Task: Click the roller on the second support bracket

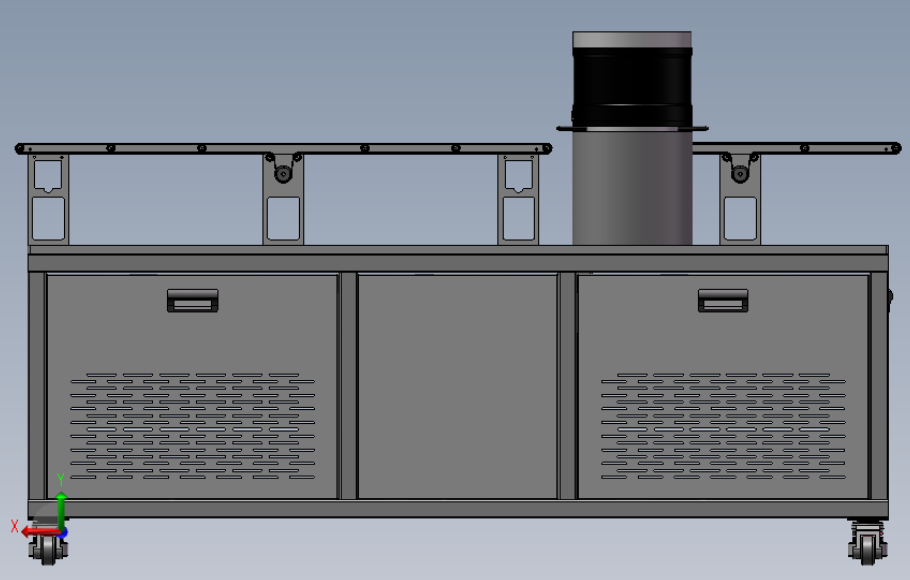Action: [x=283, y=174]
